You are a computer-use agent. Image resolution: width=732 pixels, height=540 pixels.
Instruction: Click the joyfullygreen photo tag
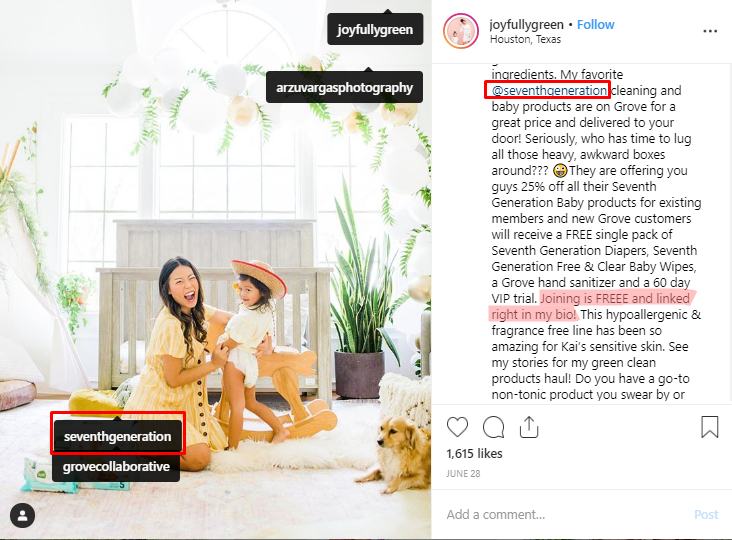coord(375,29)
